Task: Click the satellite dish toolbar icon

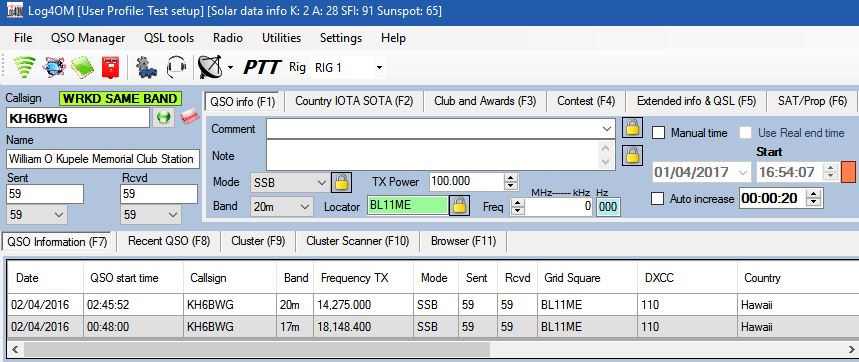Action: pos(210,67)
